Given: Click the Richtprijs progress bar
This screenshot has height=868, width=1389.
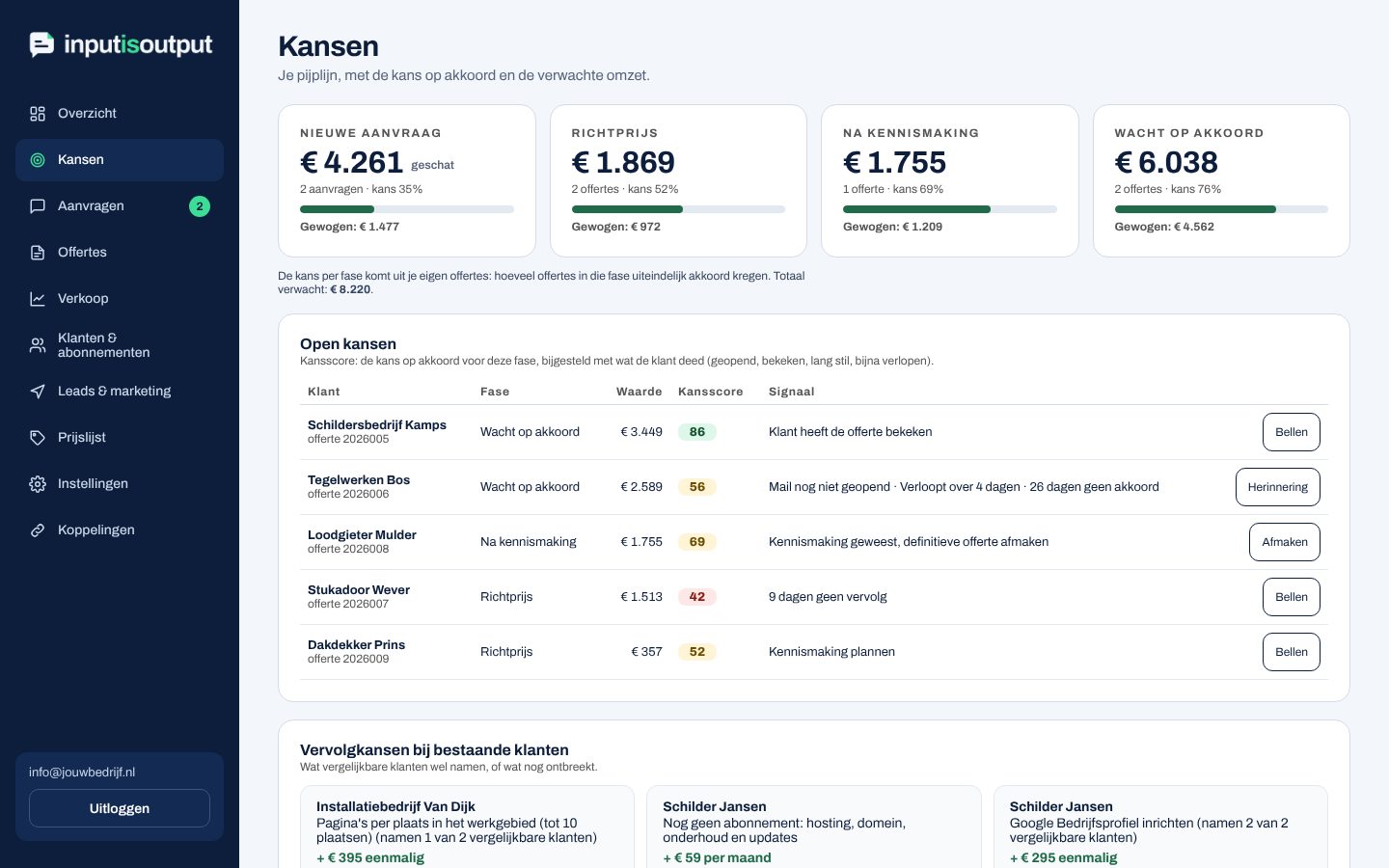Looking at the screenshot, I should 678,209.
